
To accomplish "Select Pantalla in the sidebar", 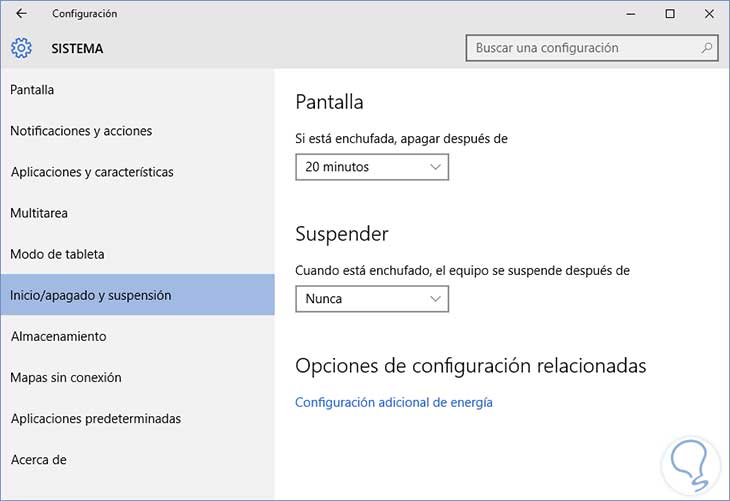I will pos(32,90).
